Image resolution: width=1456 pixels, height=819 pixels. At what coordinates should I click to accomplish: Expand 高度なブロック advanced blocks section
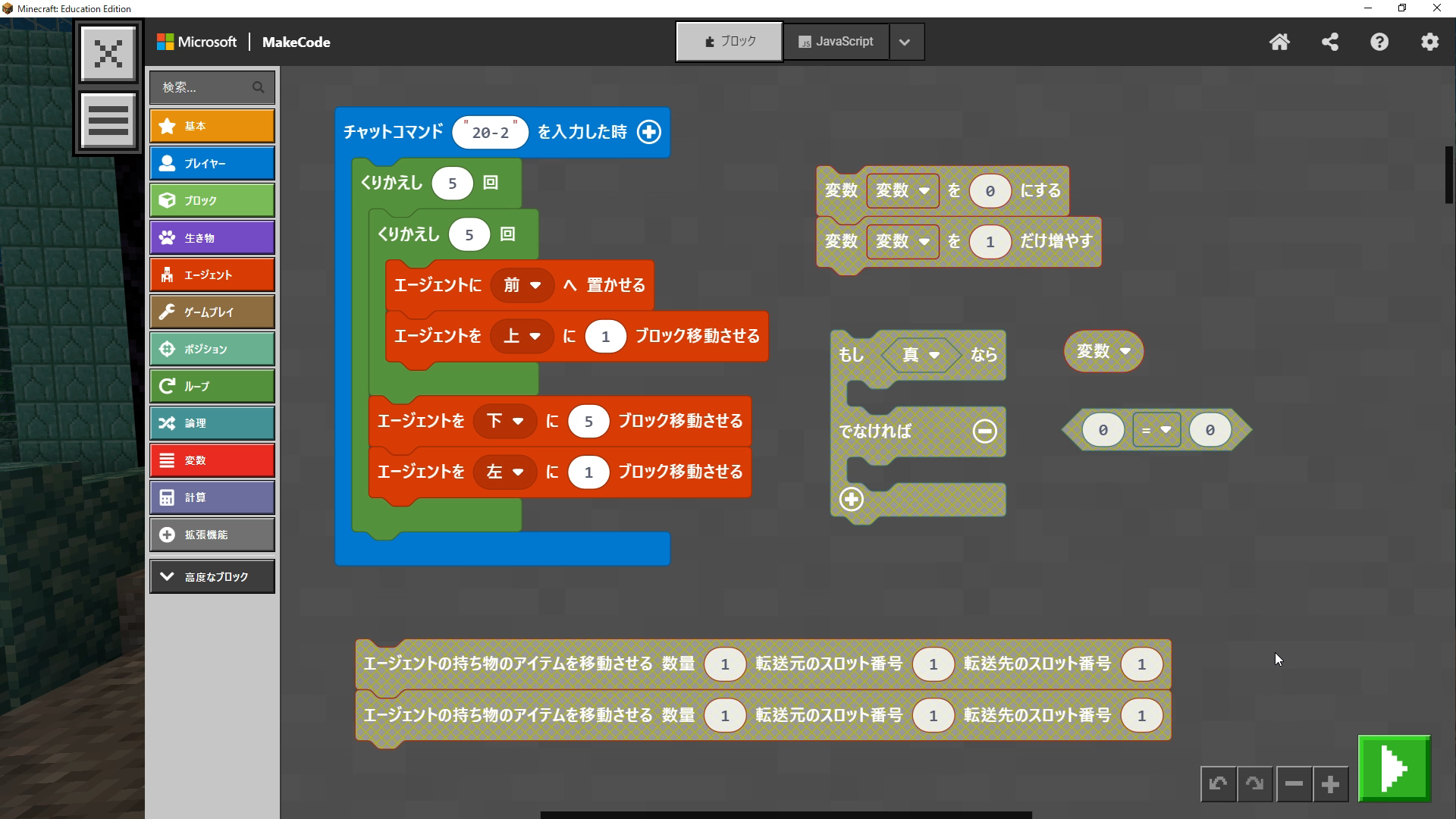[x=212, y=577]
